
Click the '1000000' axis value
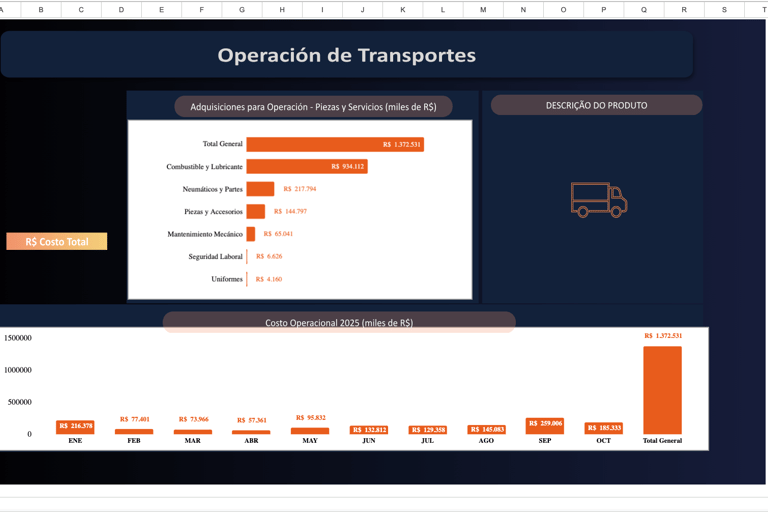click(18, 370)
